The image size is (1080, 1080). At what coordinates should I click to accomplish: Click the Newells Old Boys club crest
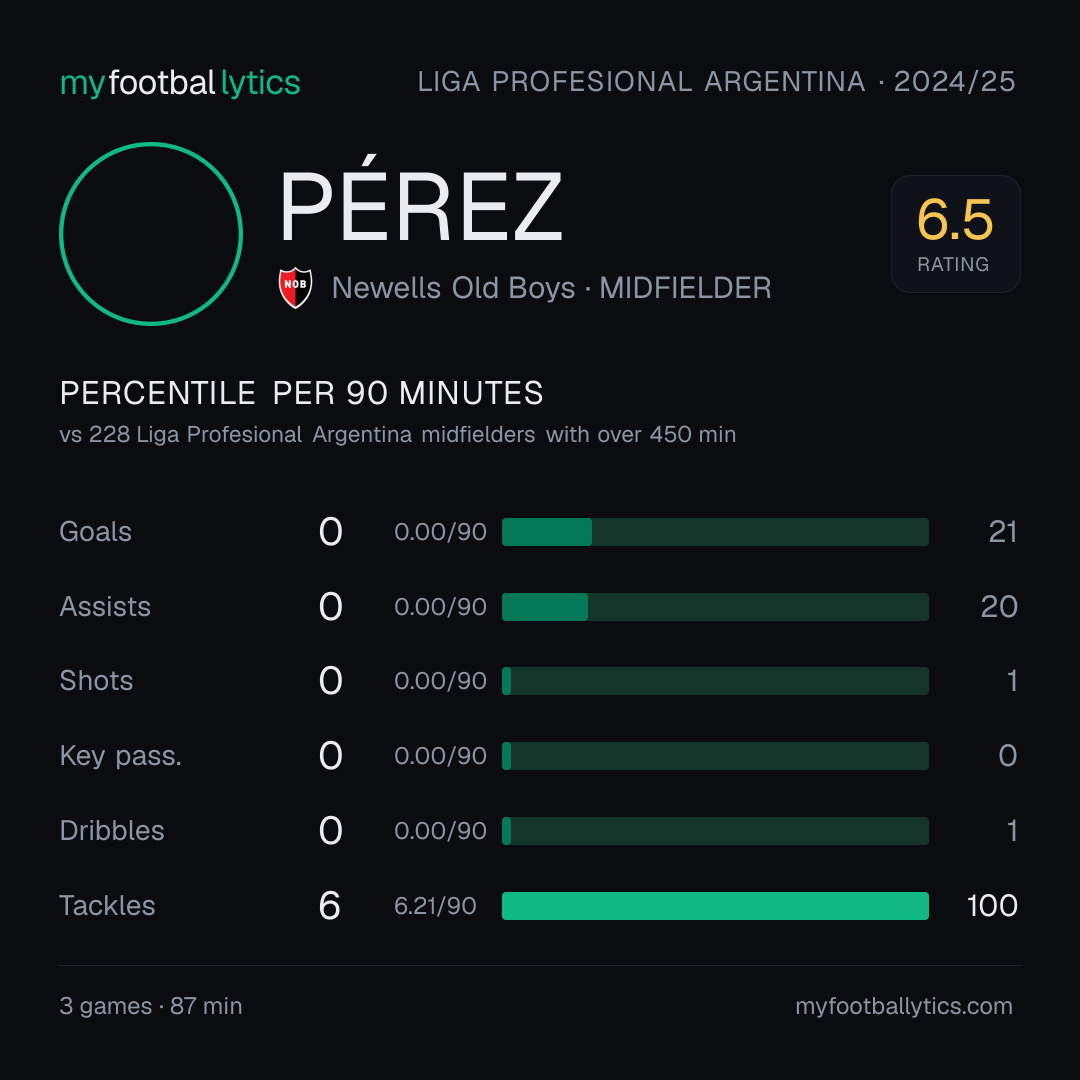click(295, 288)
